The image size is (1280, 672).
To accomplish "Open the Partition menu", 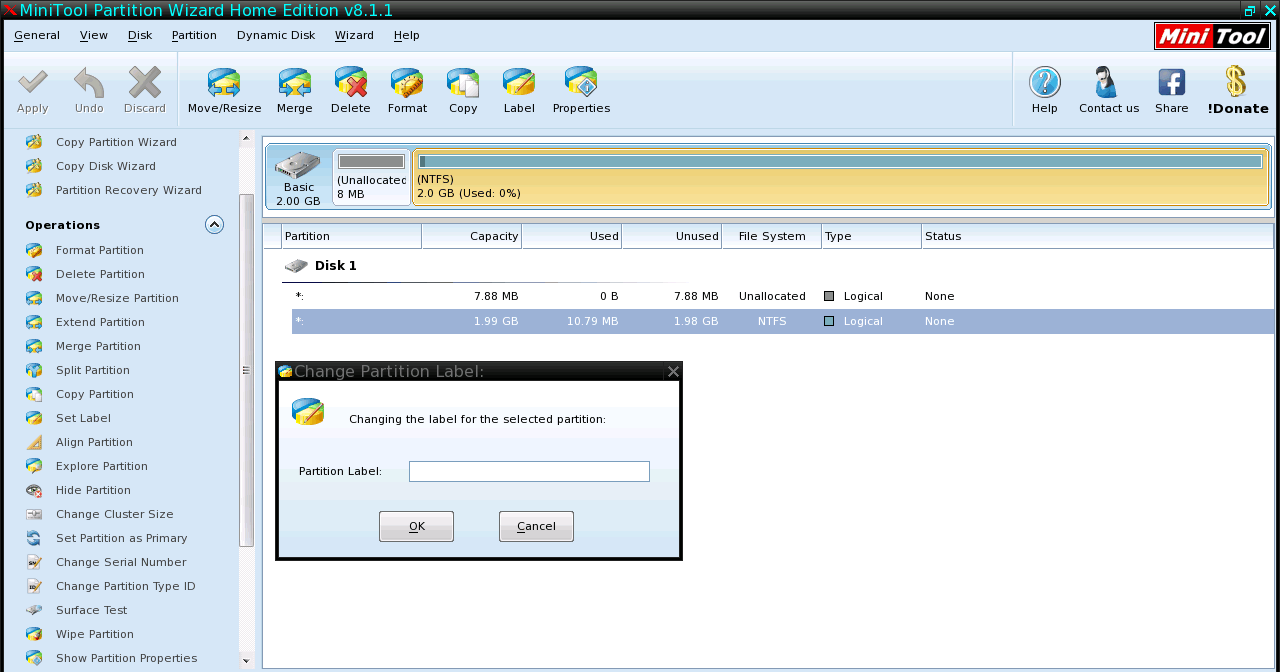I will point(194,35).
